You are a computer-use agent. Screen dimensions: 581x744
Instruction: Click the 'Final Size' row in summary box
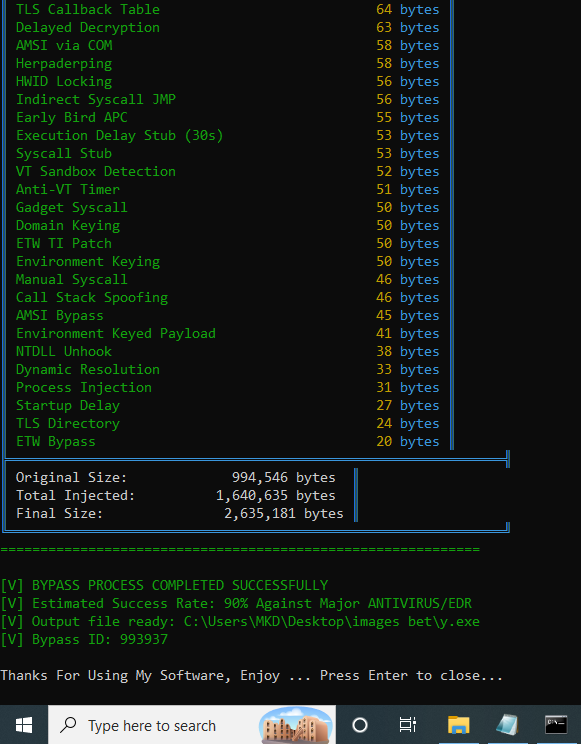179,513
